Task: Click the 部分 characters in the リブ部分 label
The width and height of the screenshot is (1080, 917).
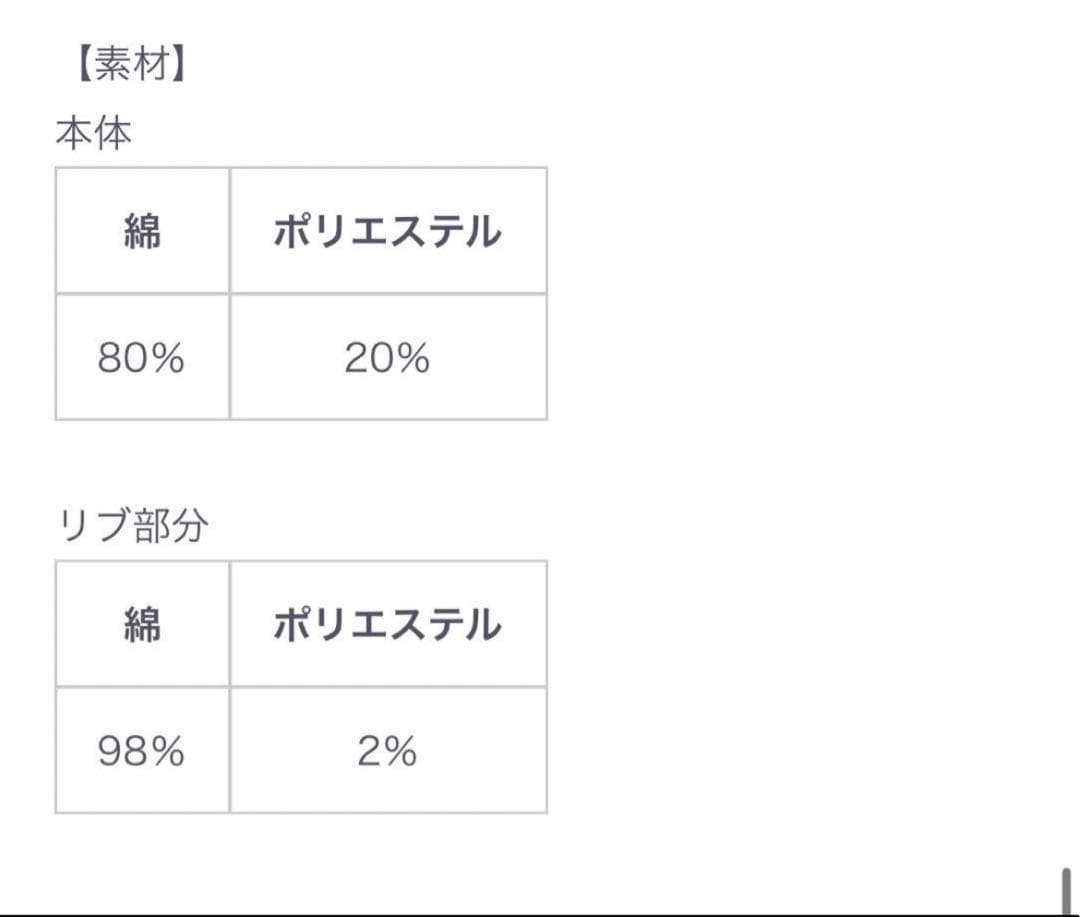Action: (171, 526)
